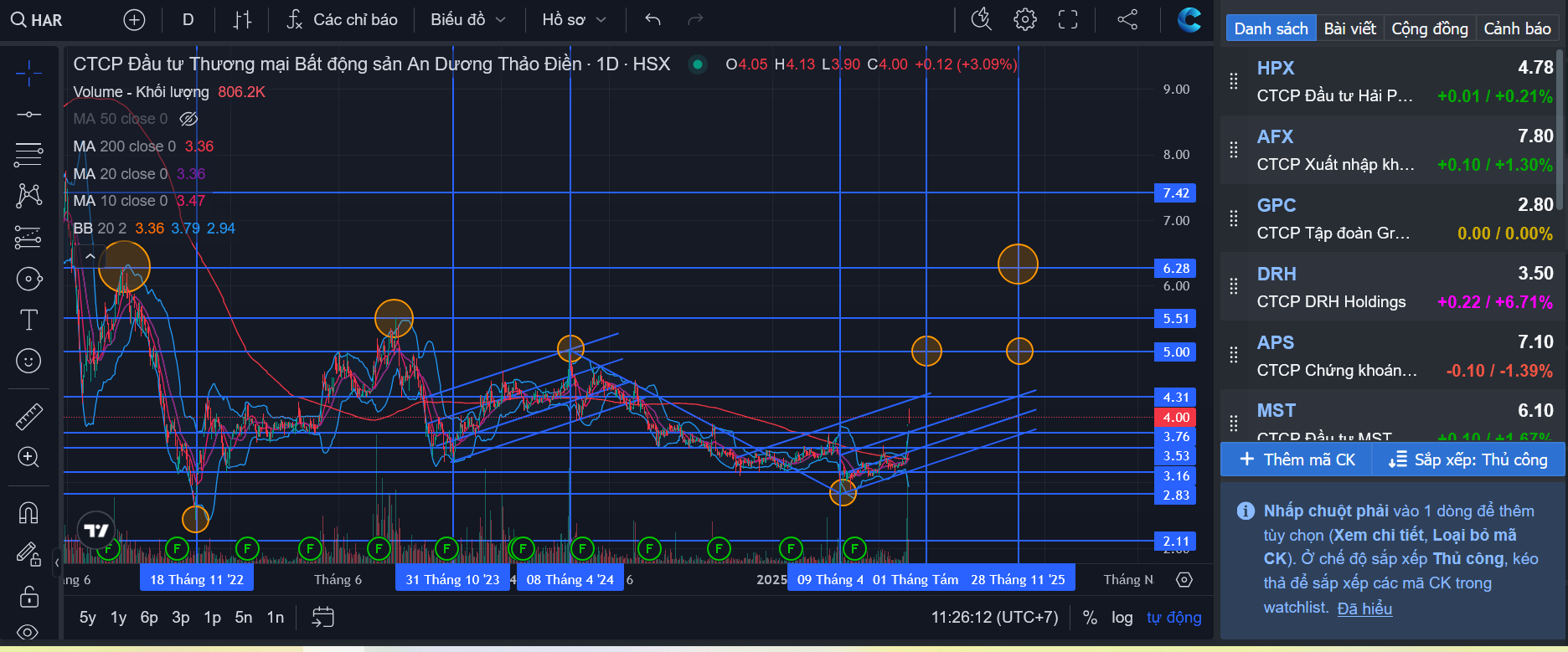Expand the Biểu đồ dropdown
The image size is (1568, 652).
[468, 20]
